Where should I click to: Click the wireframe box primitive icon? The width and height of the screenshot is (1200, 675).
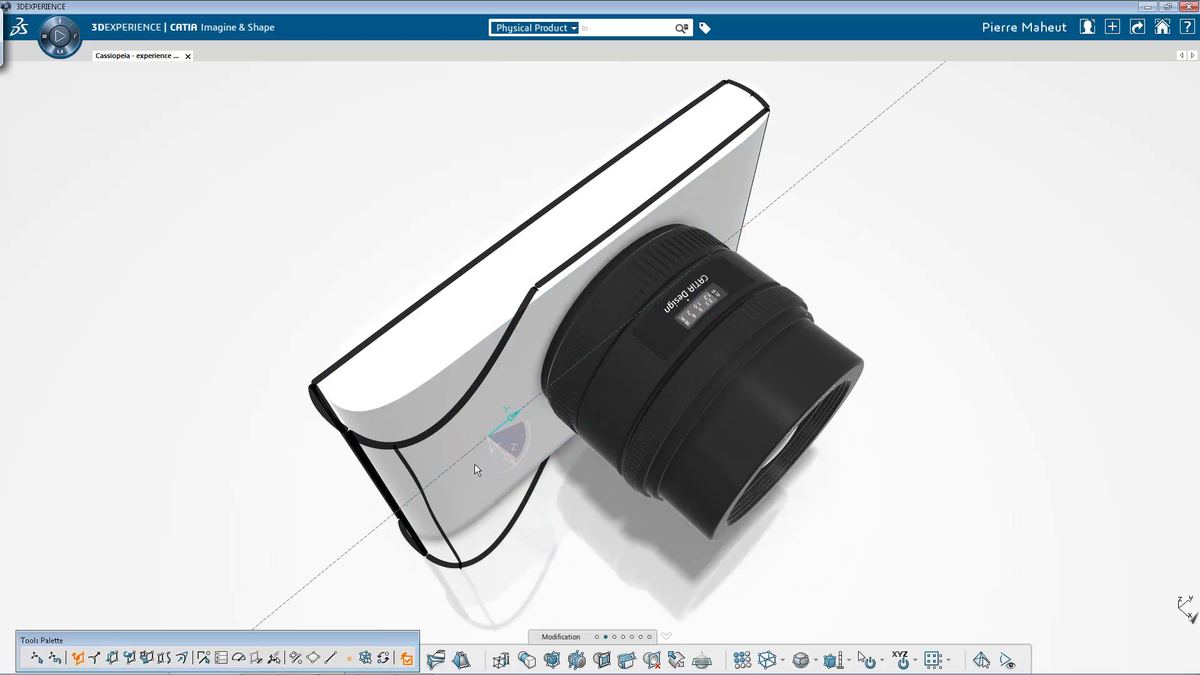(501, 660)
